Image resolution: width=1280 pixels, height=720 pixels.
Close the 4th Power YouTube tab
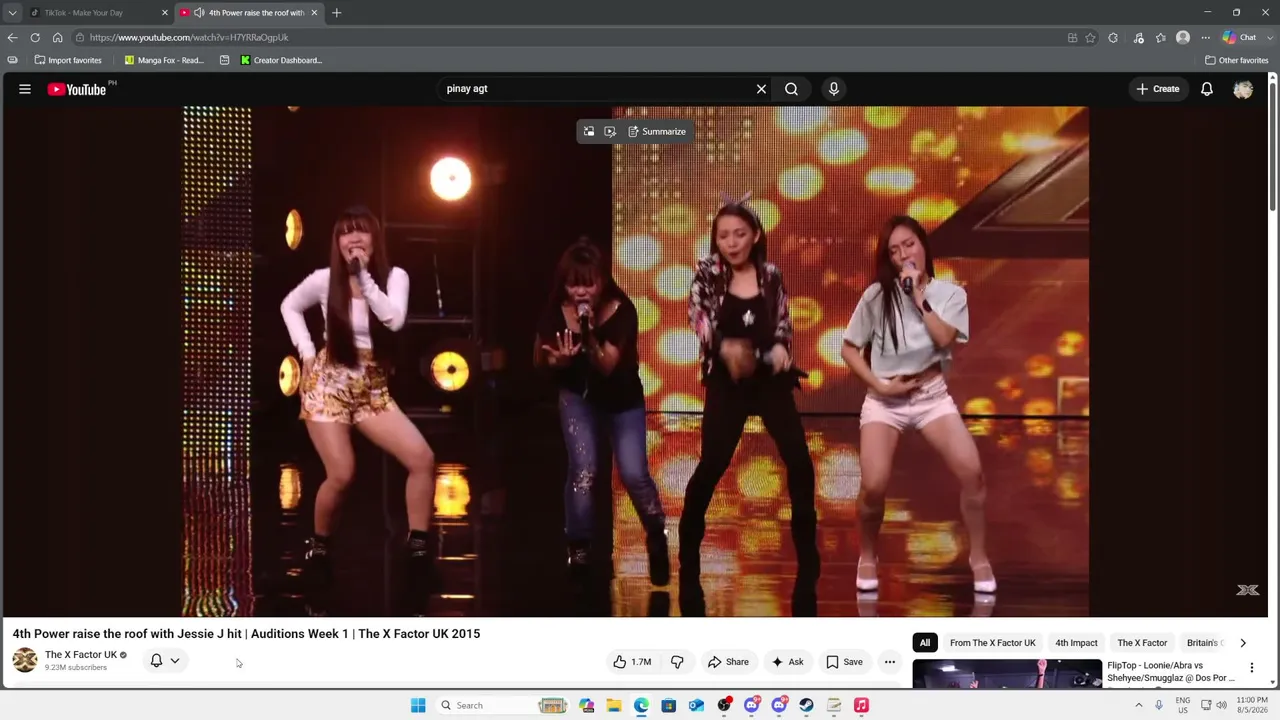tap(314, 13)
